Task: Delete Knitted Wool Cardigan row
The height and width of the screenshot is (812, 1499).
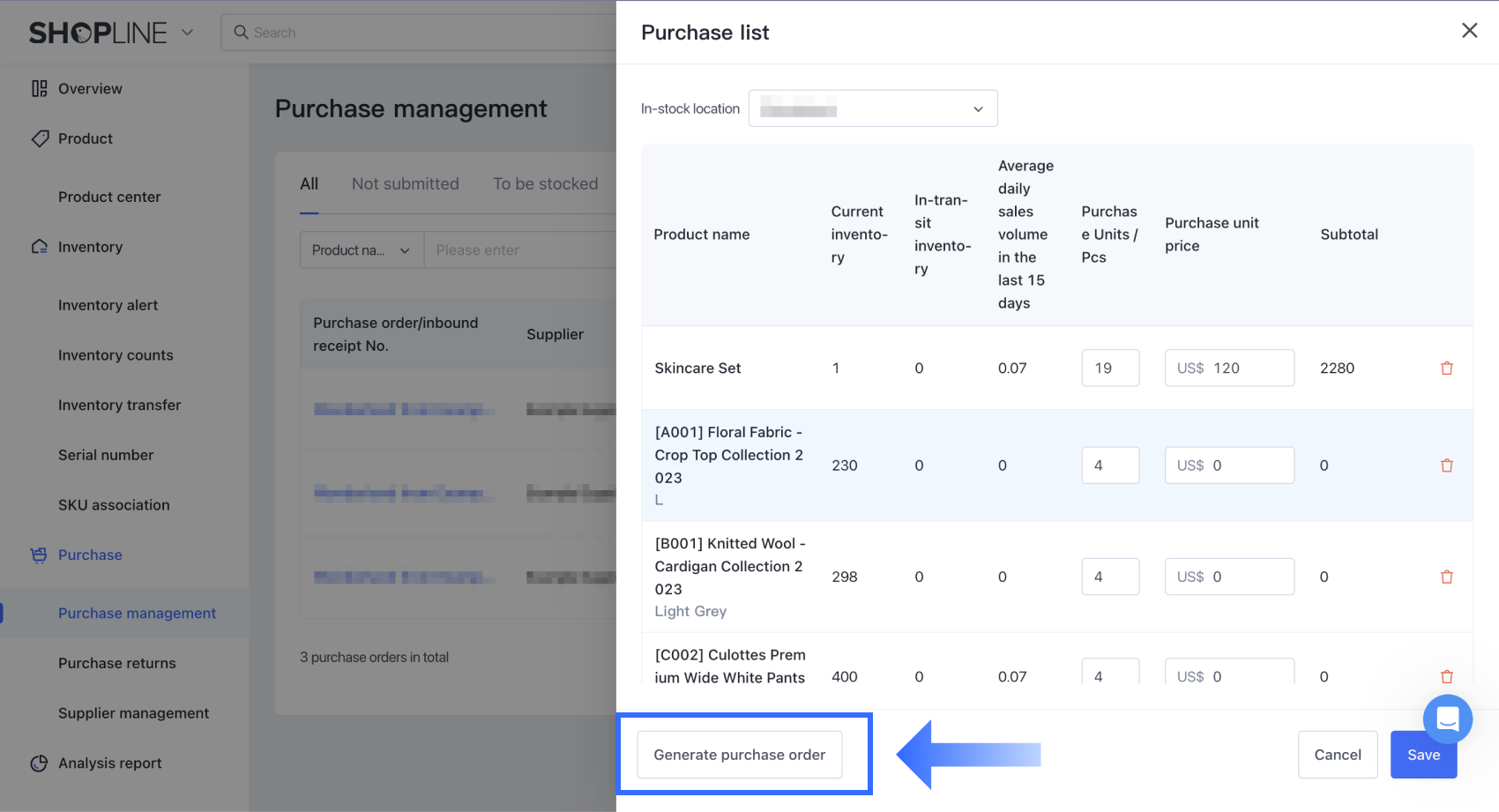Action: [1446, 577]
